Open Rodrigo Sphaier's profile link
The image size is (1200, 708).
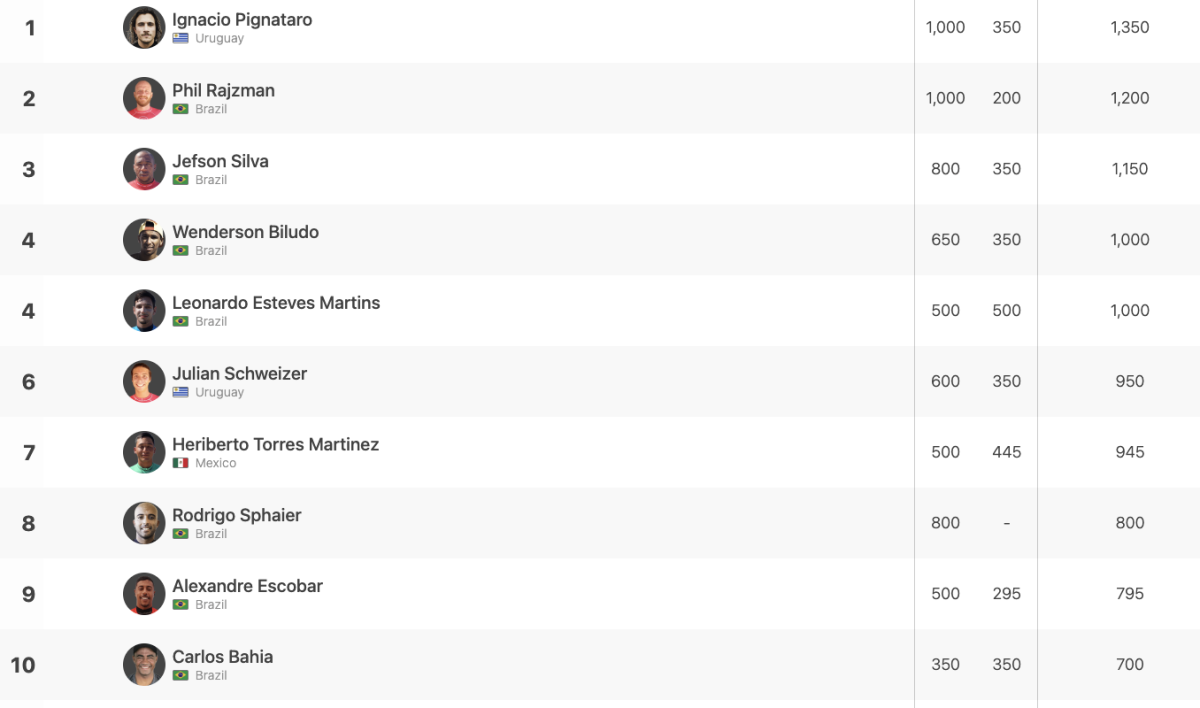237,516
